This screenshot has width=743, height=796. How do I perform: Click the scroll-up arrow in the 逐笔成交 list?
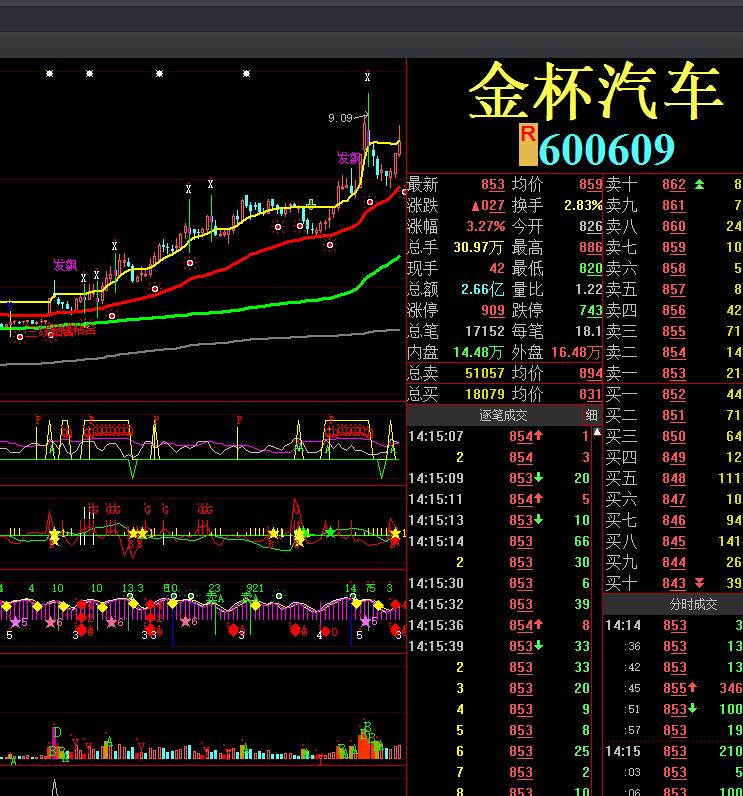[597, 432]
